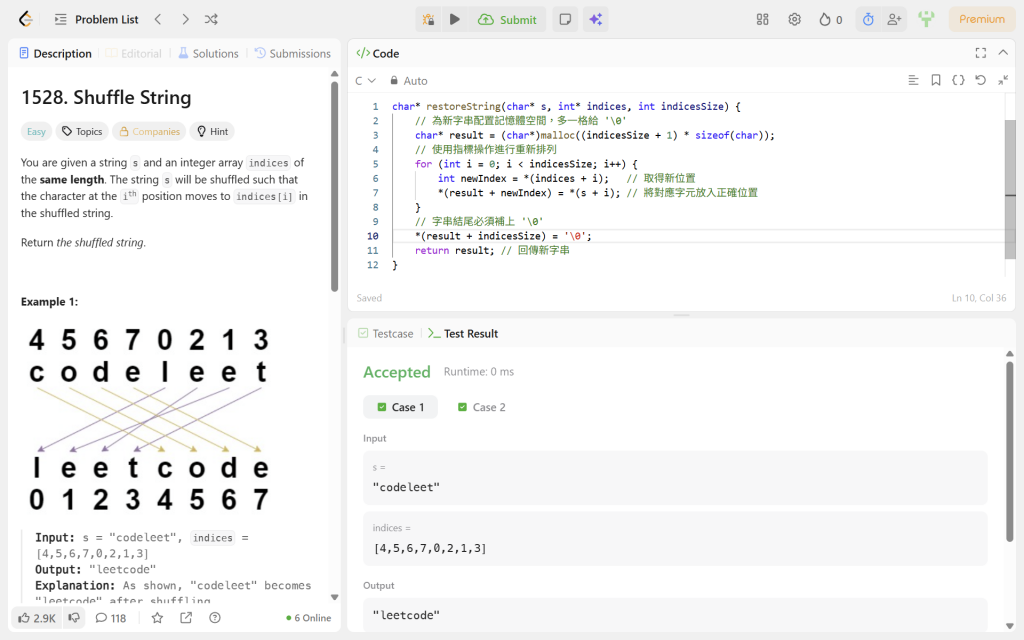This screenshot has height=640, width=1024.
Task: Click the description panel scrollbar
Action: (x=334, y=186)
